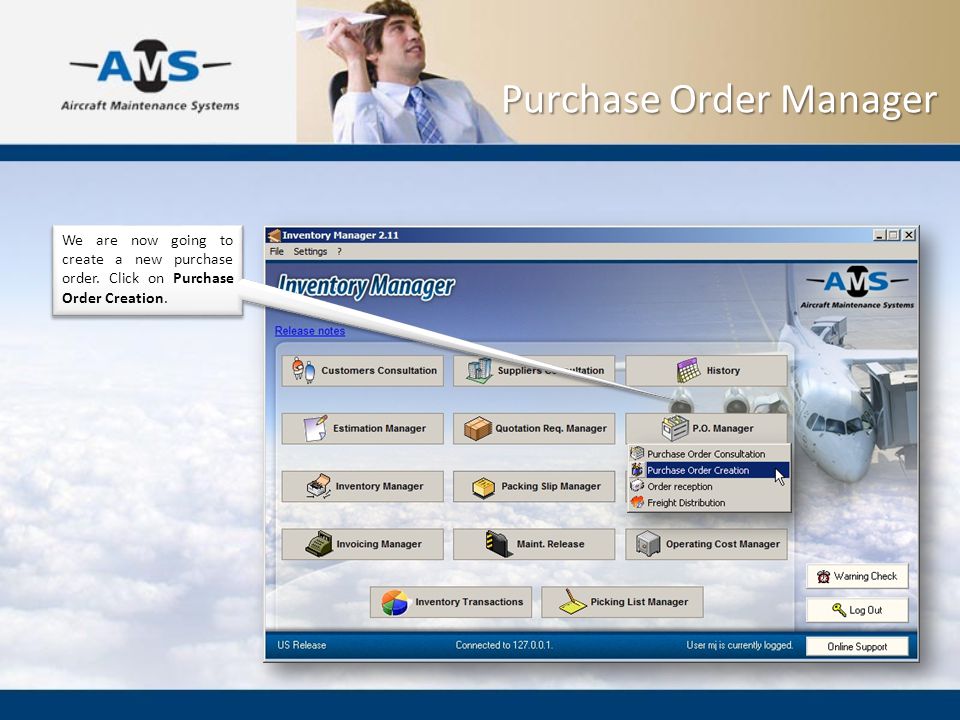Click the Warning Check button
The height and width of the screenshot is (720, 960).
coord(857,576)
